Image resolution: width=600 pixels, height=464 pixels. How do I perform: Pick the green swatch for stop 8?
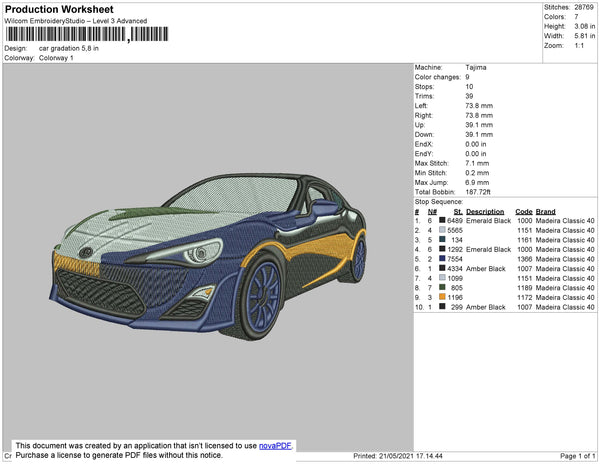(444, 287)
